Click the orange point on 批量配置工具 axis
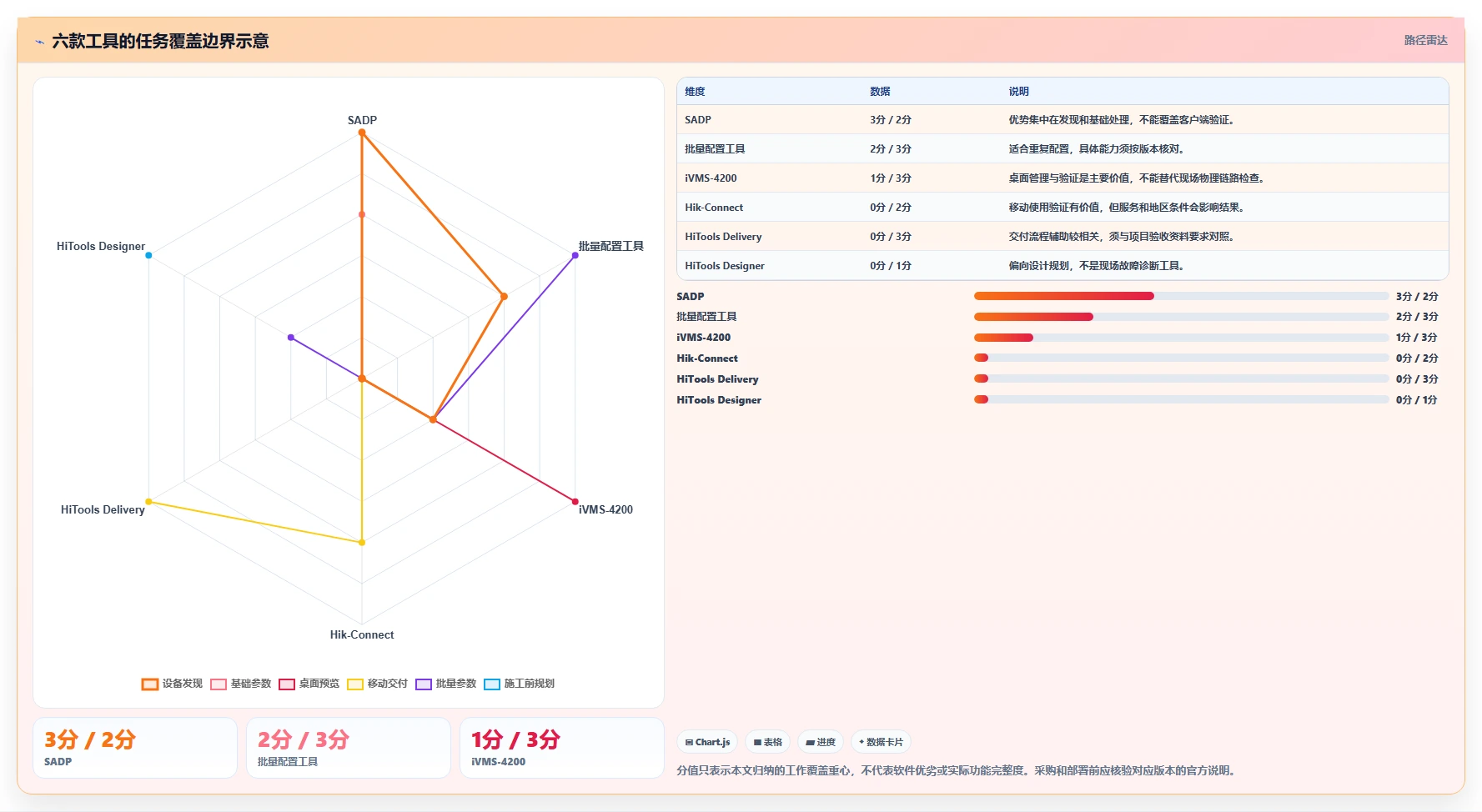 click(x=504, y=296)
